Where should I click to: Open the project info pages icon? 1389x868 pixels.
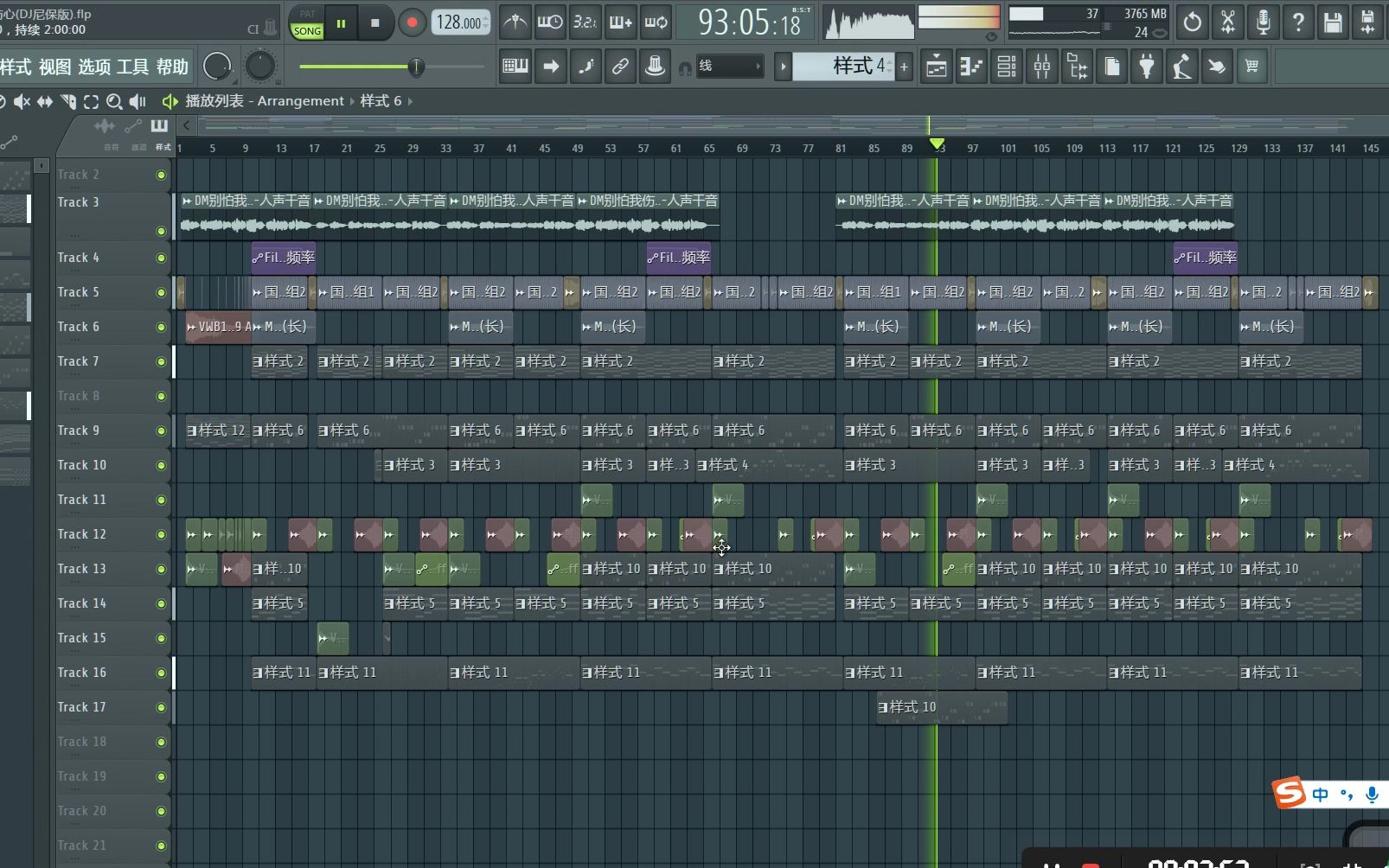coord(1112,67)
